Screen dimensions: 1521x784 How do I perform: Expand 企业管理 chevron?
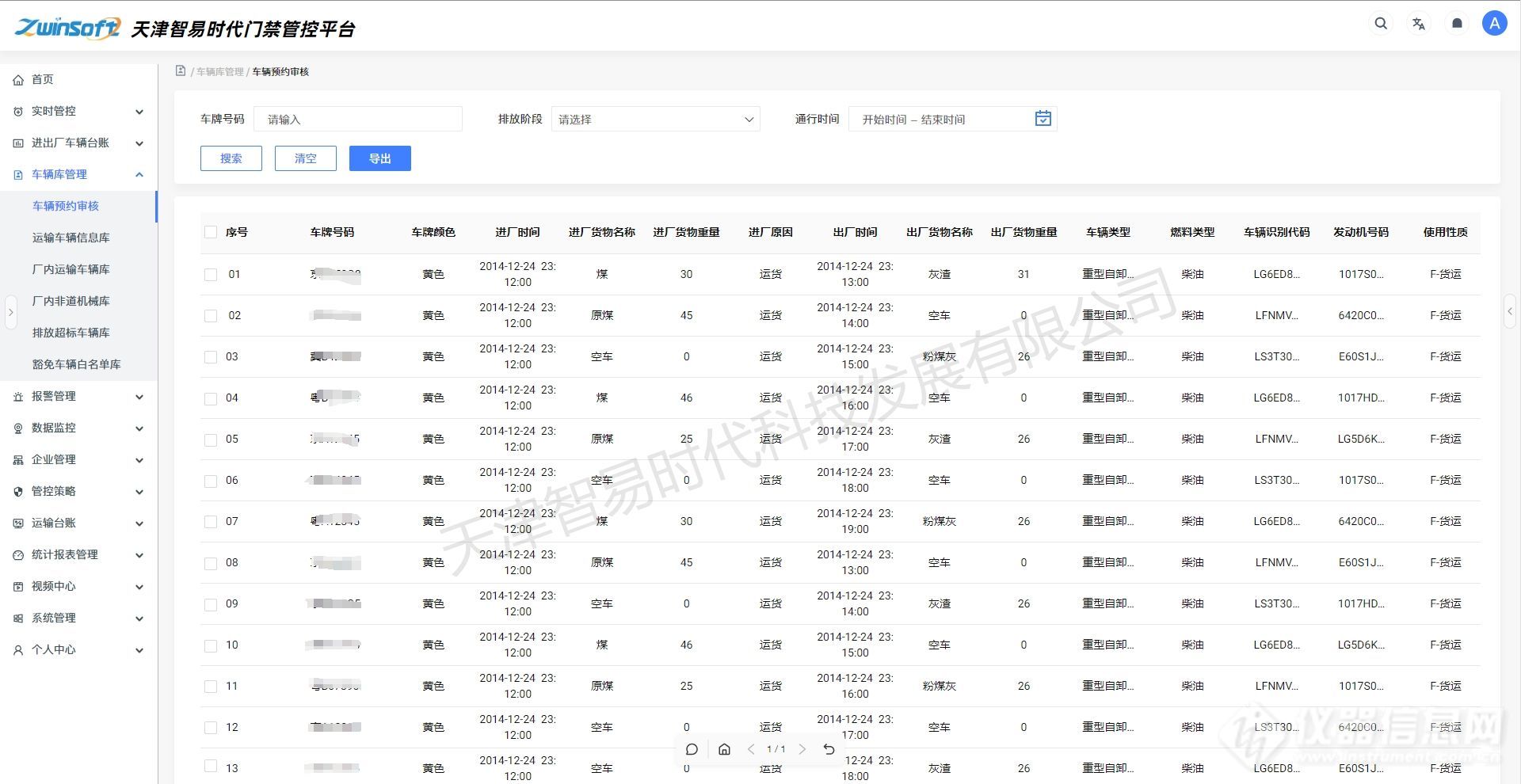(139, 460)
